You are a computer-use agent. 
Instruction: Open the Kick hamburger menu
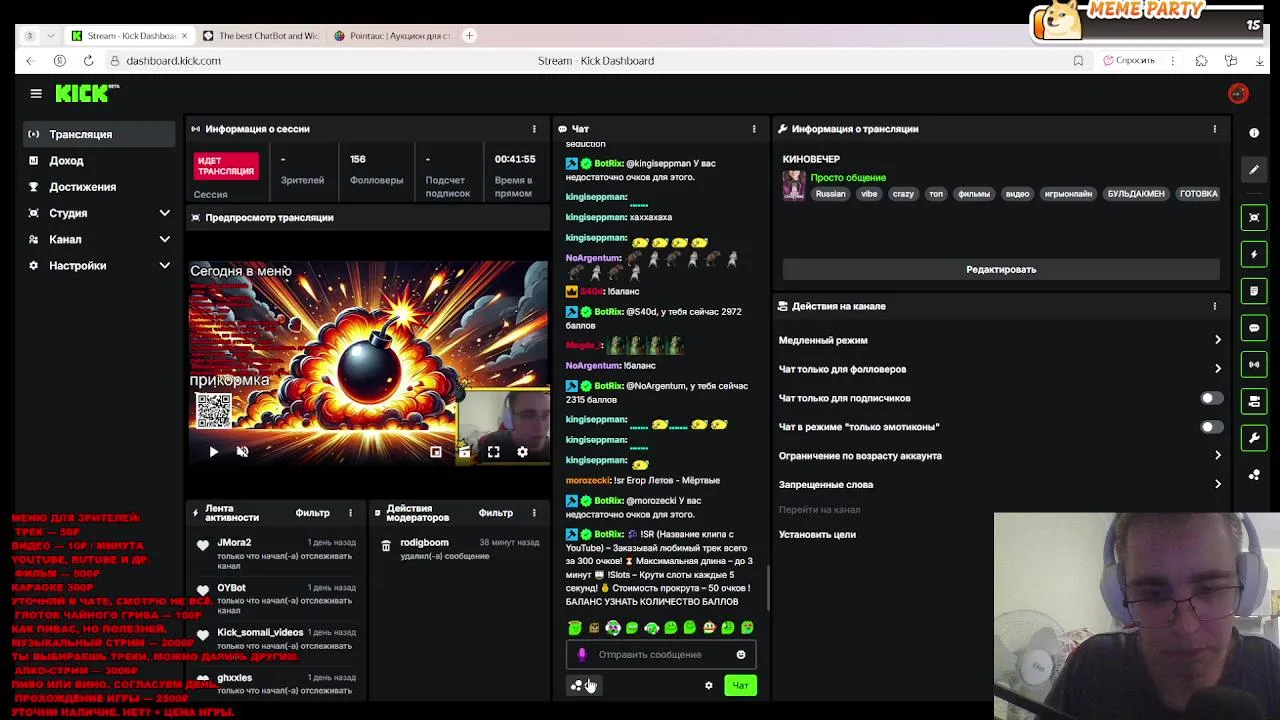coord(36,93)
